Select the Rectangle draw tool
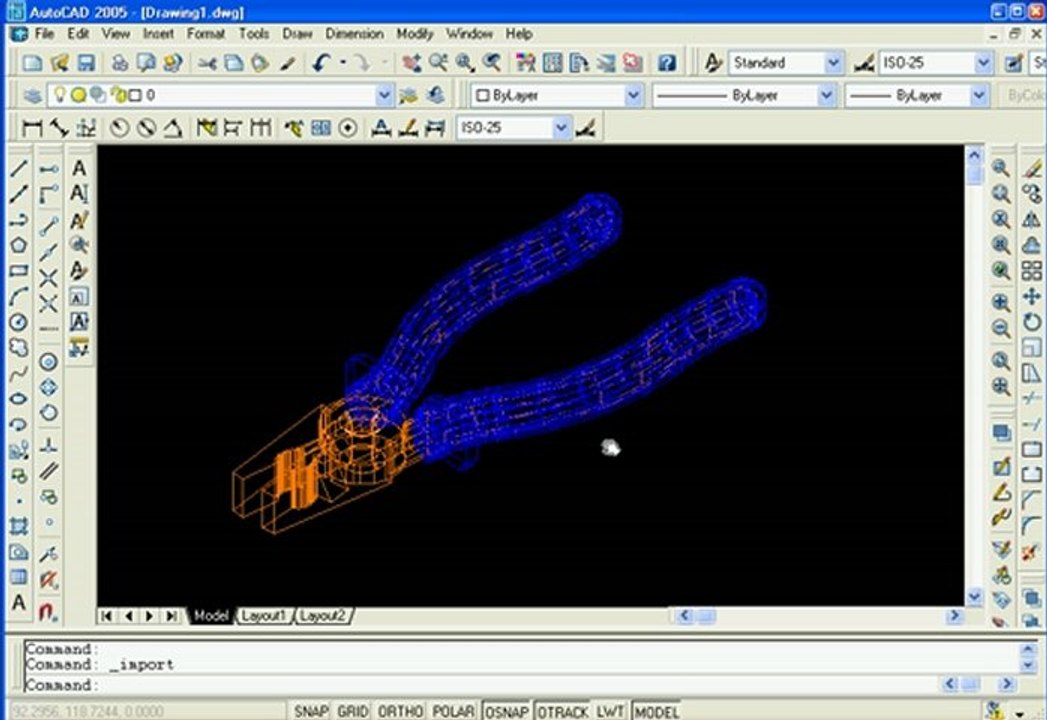 pos(19,271)
